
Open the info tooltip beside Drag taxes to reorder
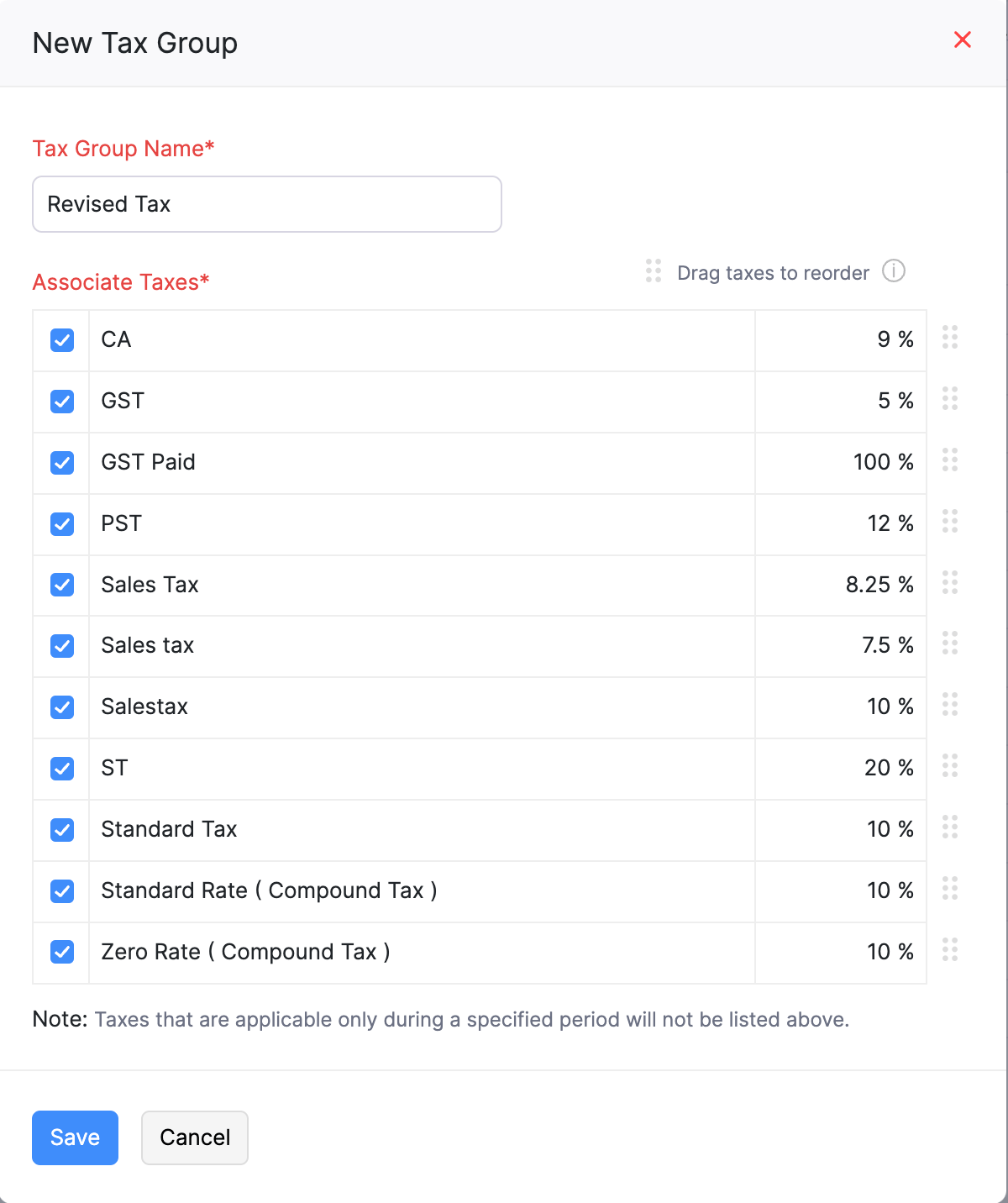pyautogui.click(x=895, y=271)
